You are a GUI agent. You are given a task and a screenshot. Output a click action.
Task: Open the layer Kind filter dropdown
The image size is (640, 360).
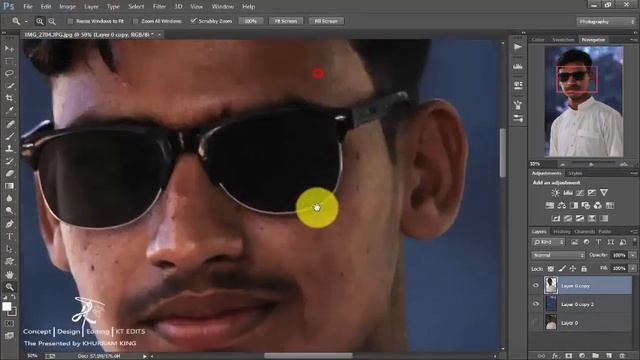tap(548, 242)
